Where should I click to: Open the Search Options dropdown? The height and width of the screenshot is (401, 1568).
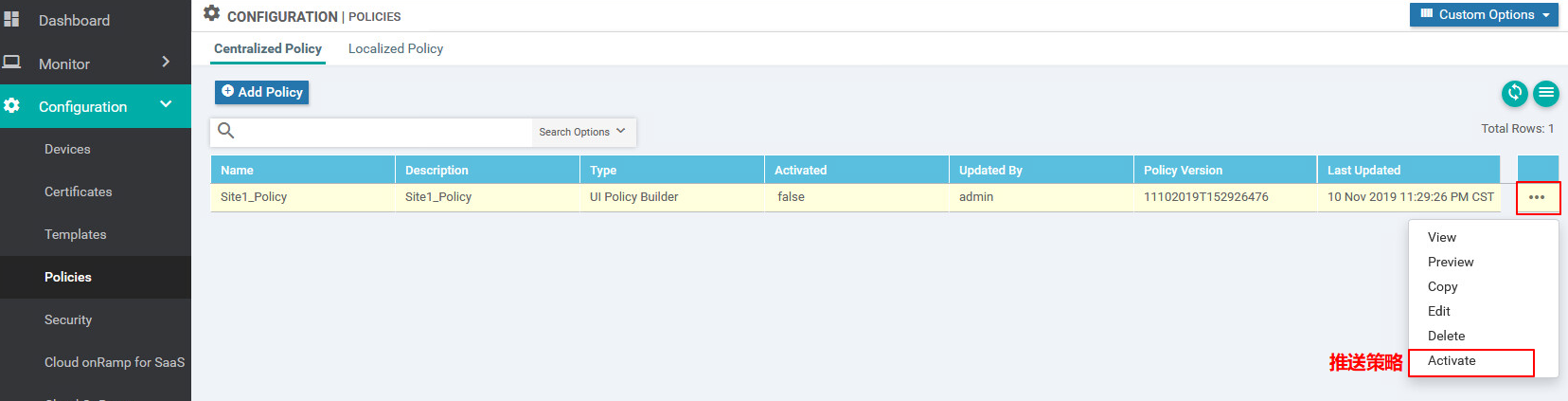582,132
